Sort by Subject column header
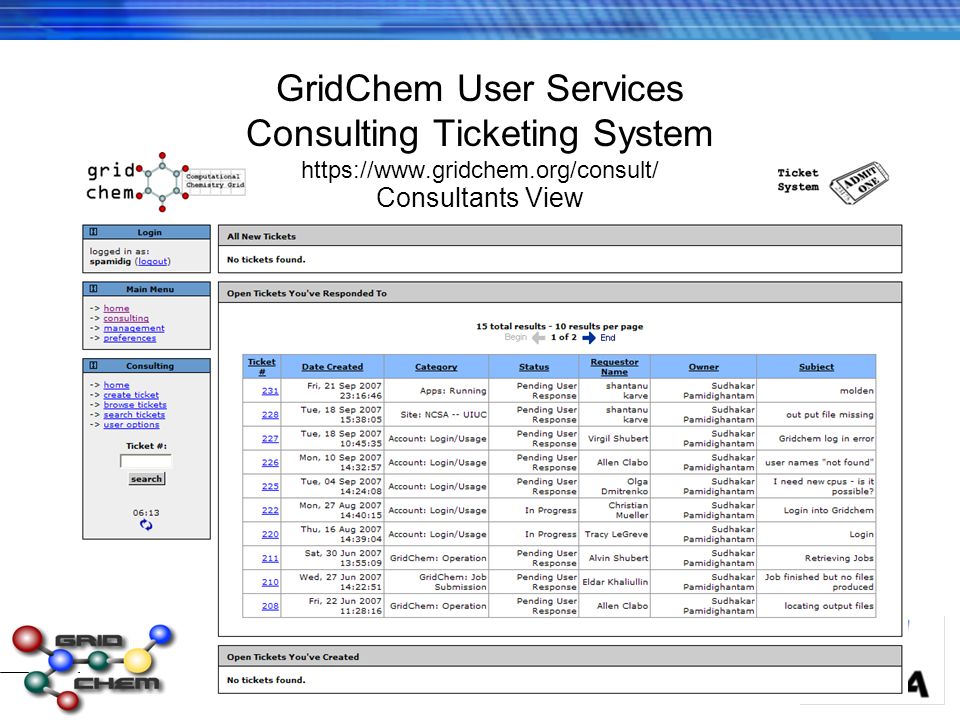The width and height of the screenshot is (960, 720). tap(816, 367)
